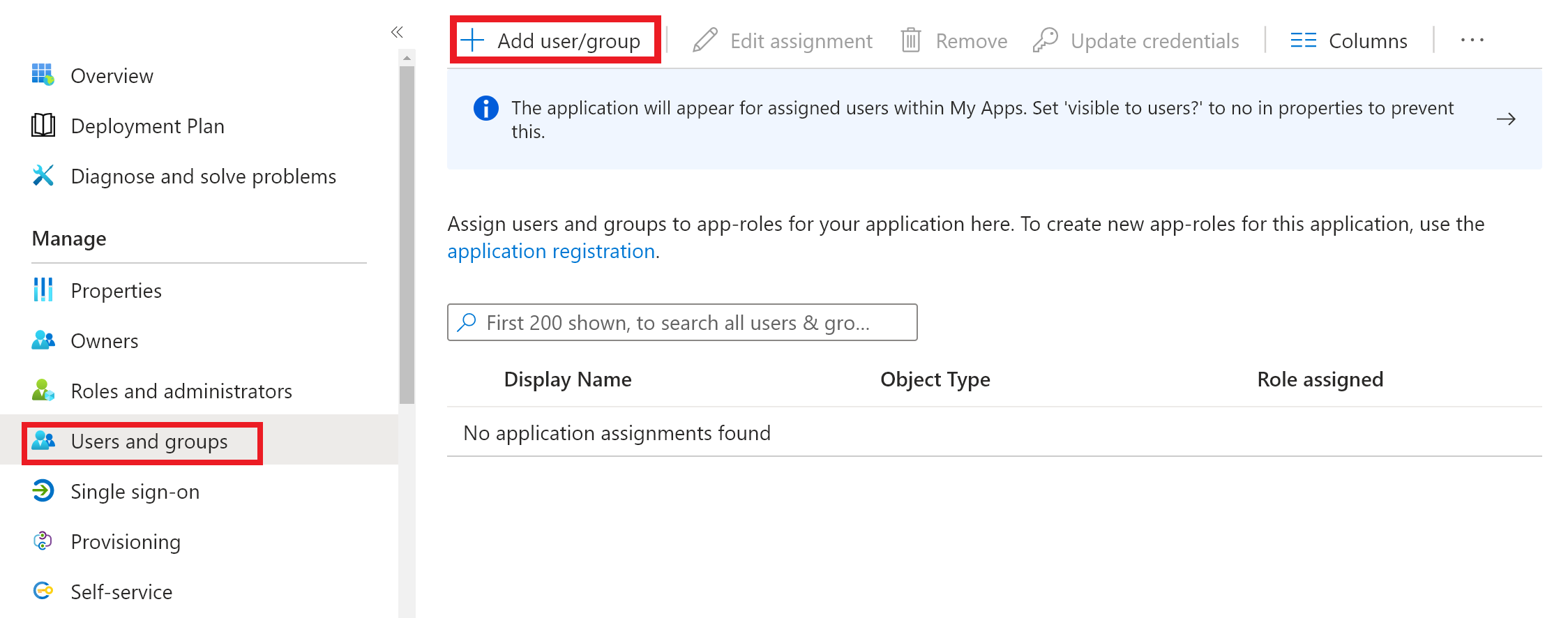Viewport: 1568px width, 618px height.
Task: Click the My Apps info banner text
Action: click(982, 119)
